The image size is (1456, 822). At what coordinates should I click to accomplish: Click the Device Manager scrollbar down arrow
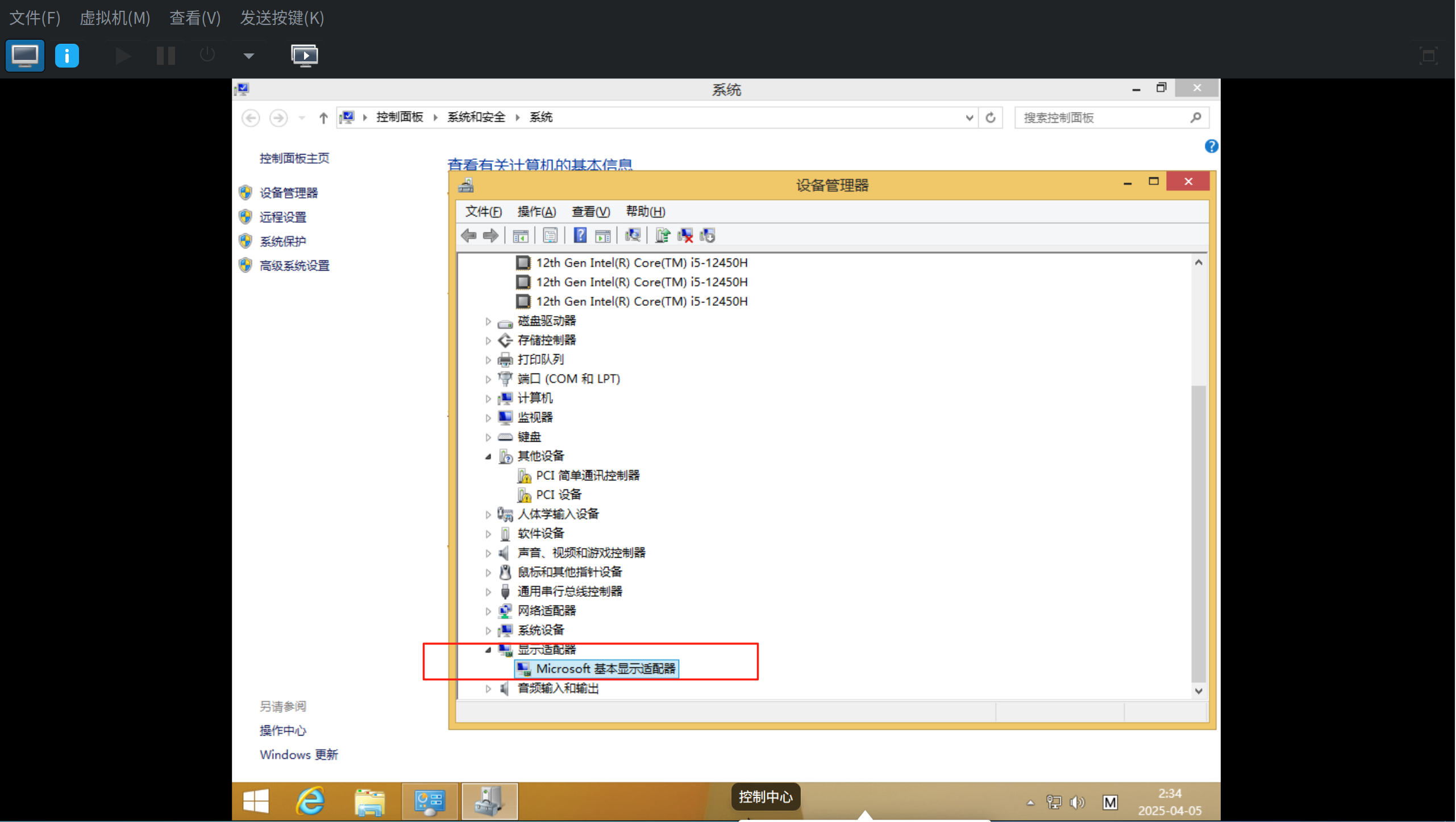pos(1199,691)
